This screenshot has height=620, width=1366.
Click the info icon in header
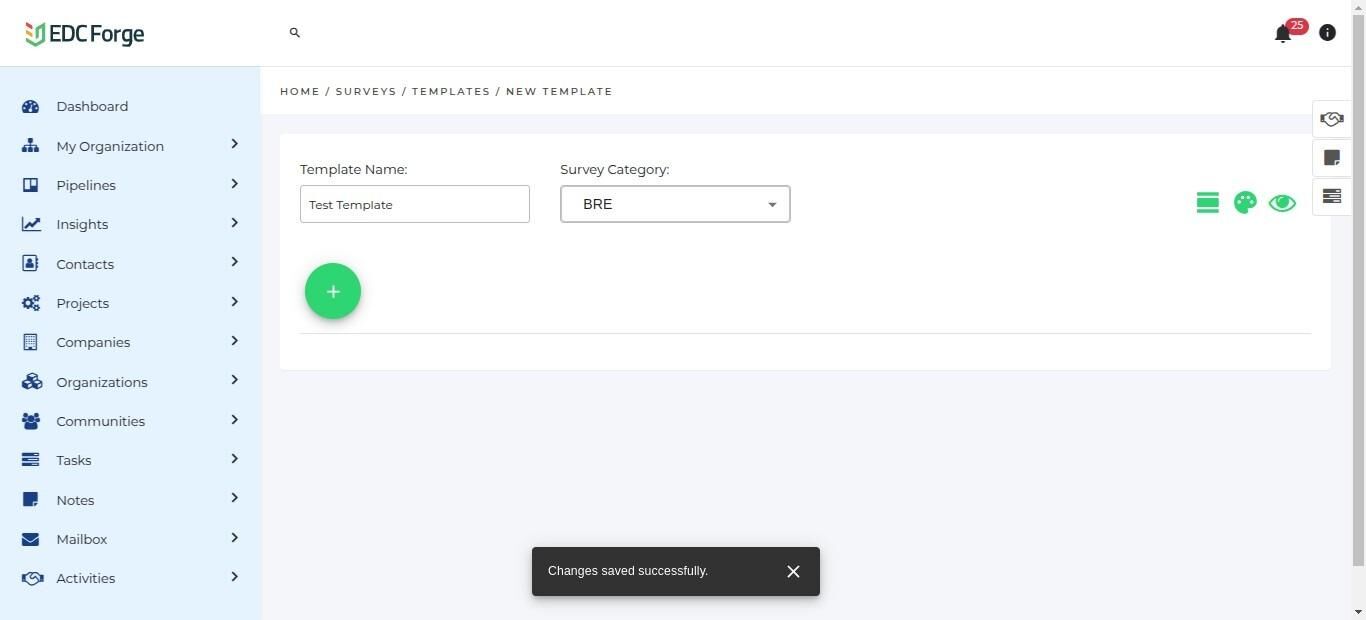[1327, 33]
